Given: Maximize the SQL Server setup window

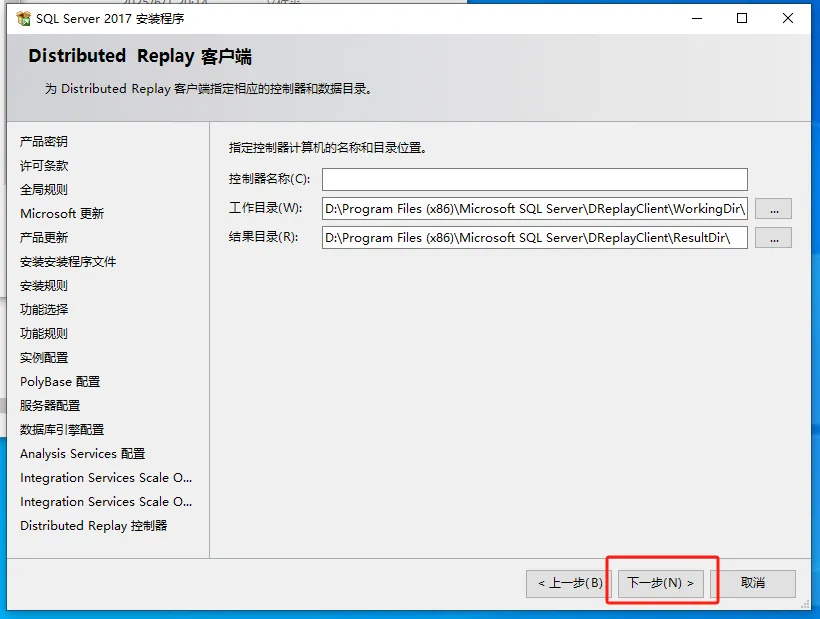Looking at the screenshot, I should (742, 18).
